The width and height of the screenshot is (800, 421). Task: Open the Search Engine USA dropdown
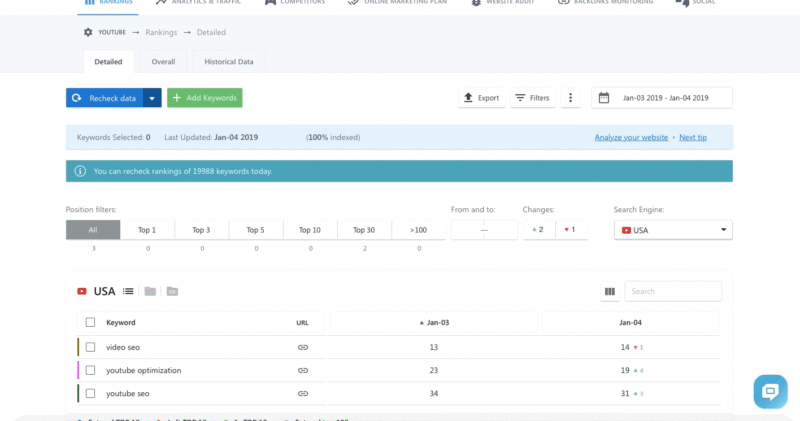pos(673,230)
